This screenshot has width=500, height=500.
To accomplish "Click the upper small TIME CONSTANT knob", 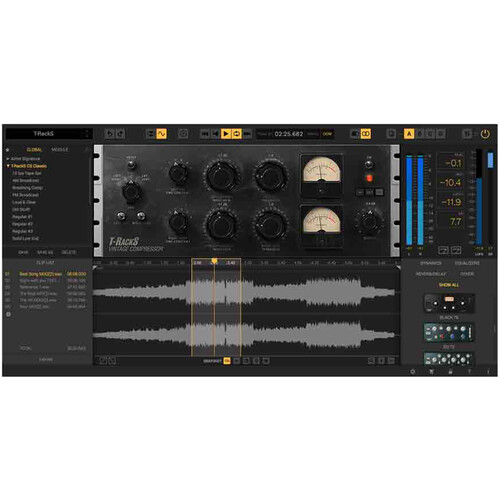I will pyautogui.click(x=178, y=173).
